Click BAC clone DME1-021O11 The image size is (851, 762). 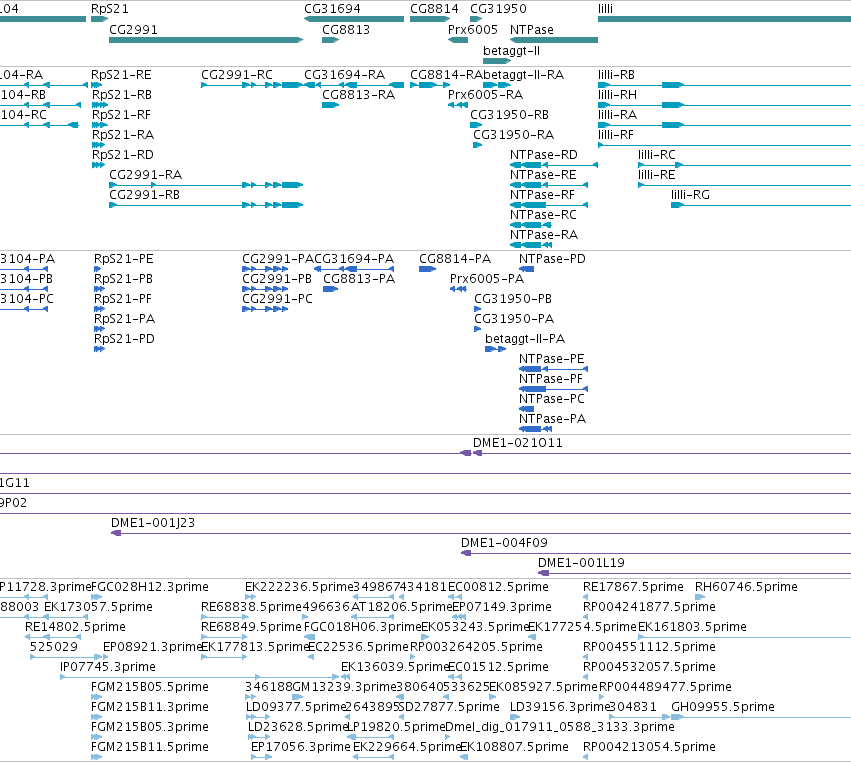coord(518,442)
